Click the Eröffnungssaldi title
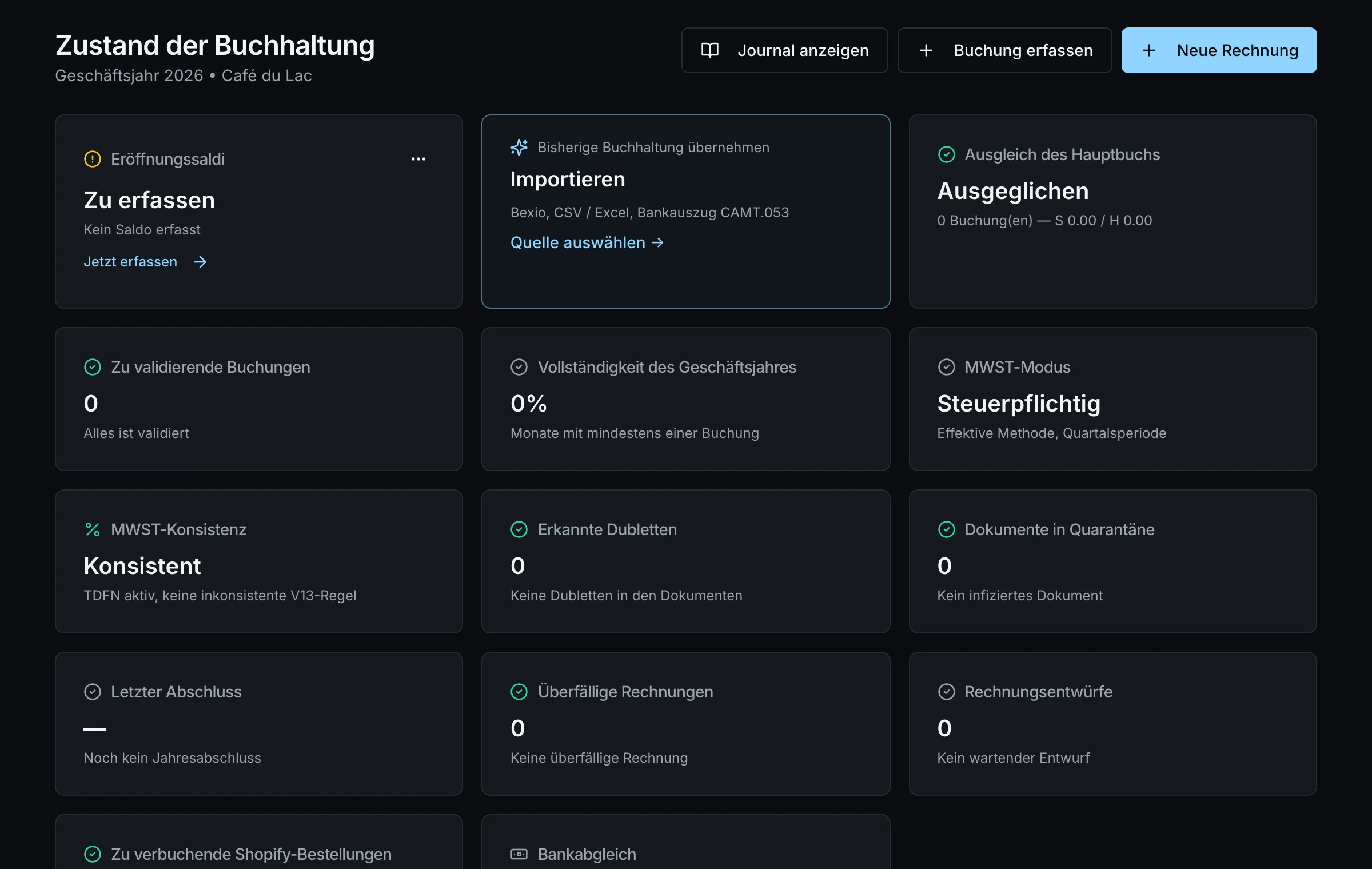Image resolution: width=1372 pixels, height=869 pixels. click(167, 159)
